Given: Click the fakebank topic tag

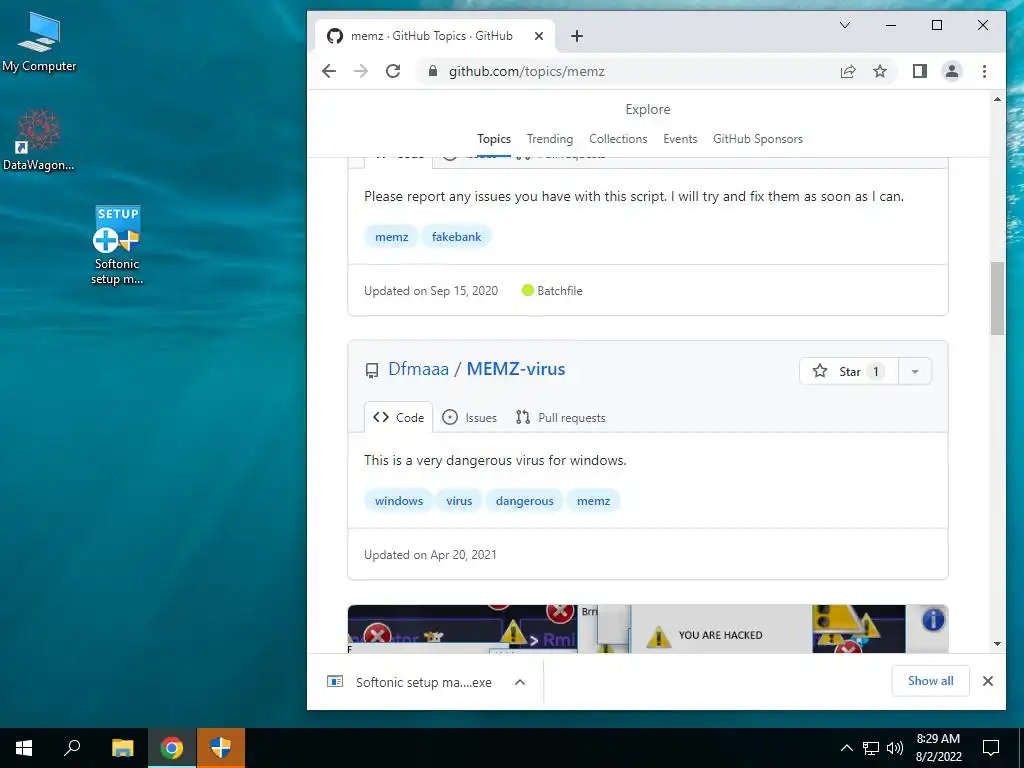Looking at the screenshot, I should (x=456, y=237).
